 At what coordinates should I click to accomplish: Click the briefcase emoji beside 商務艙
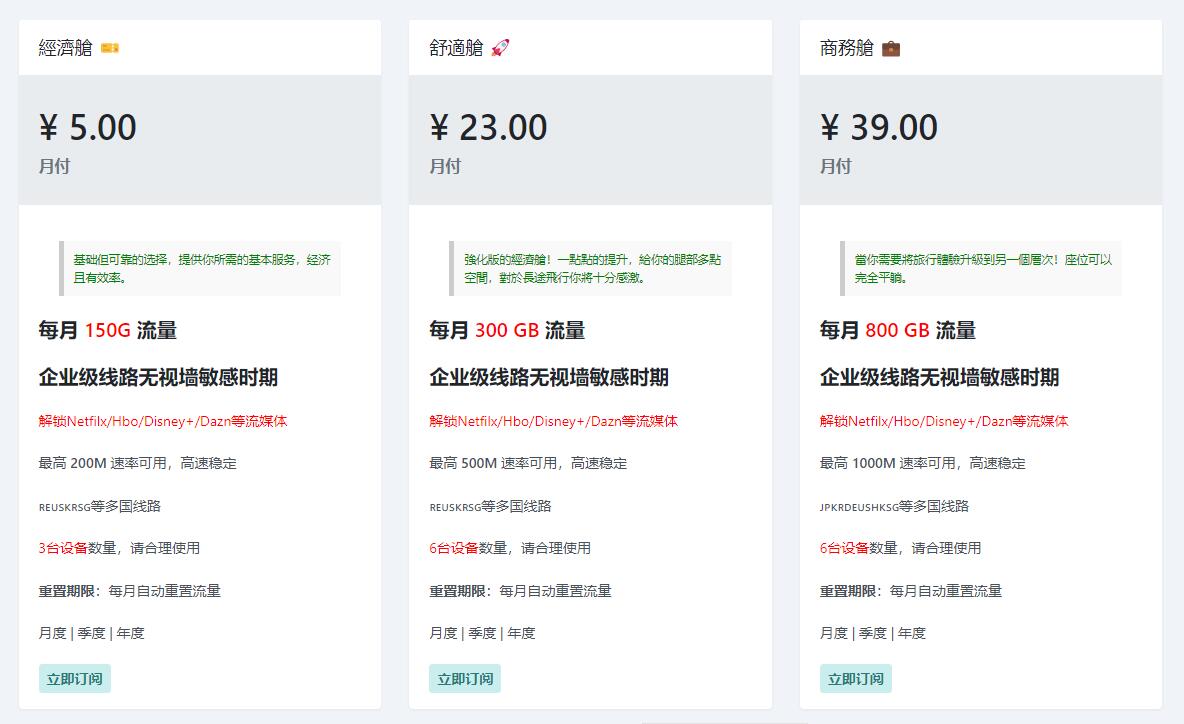[891, 48]
